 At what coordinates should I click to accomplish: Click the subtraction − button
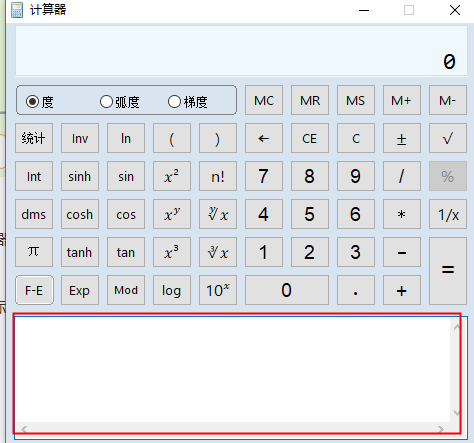[402, 252]
